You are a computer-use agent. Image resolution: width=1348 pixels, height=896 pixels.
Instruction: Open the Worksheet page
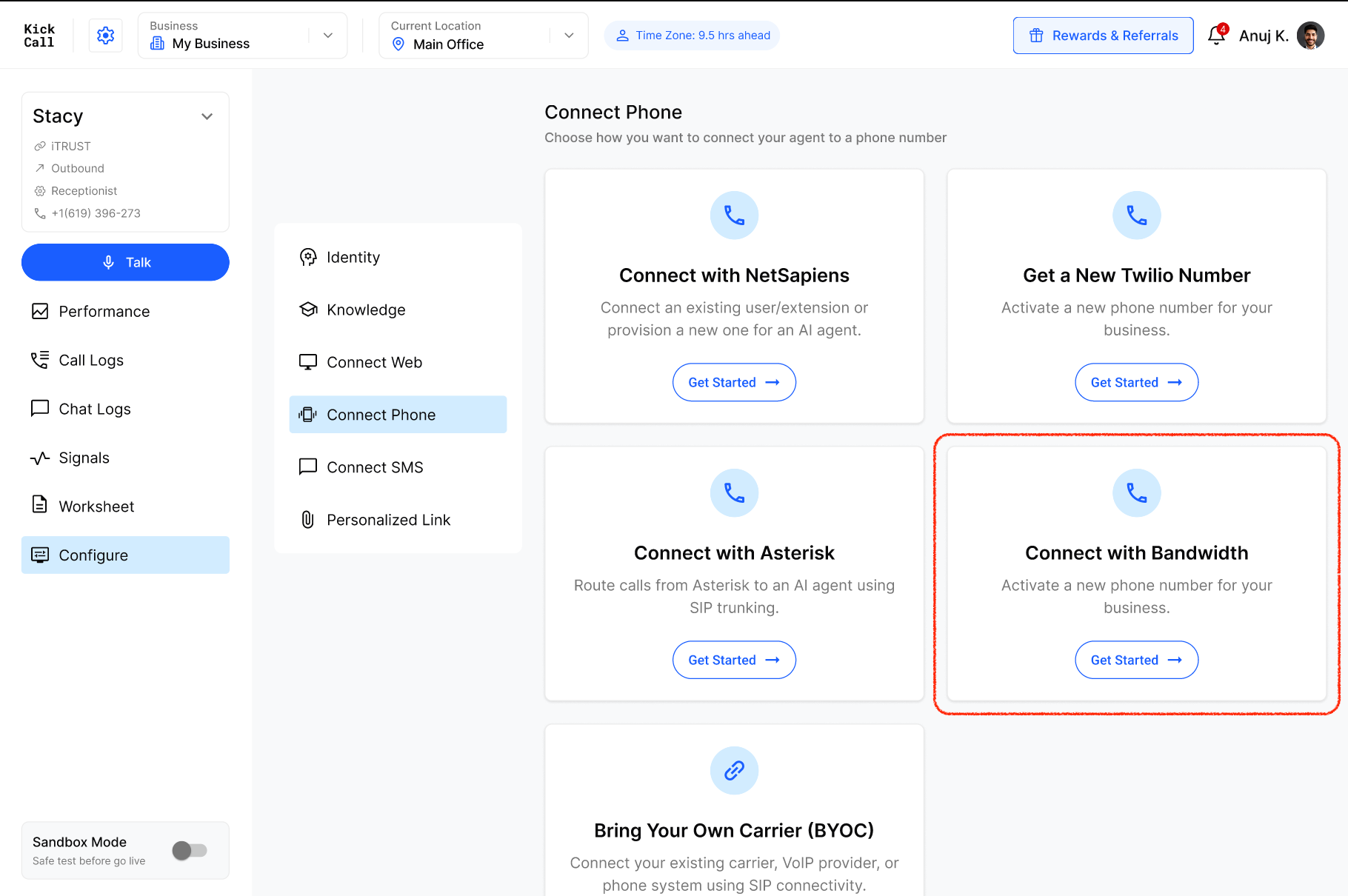(x=125, y=506)
